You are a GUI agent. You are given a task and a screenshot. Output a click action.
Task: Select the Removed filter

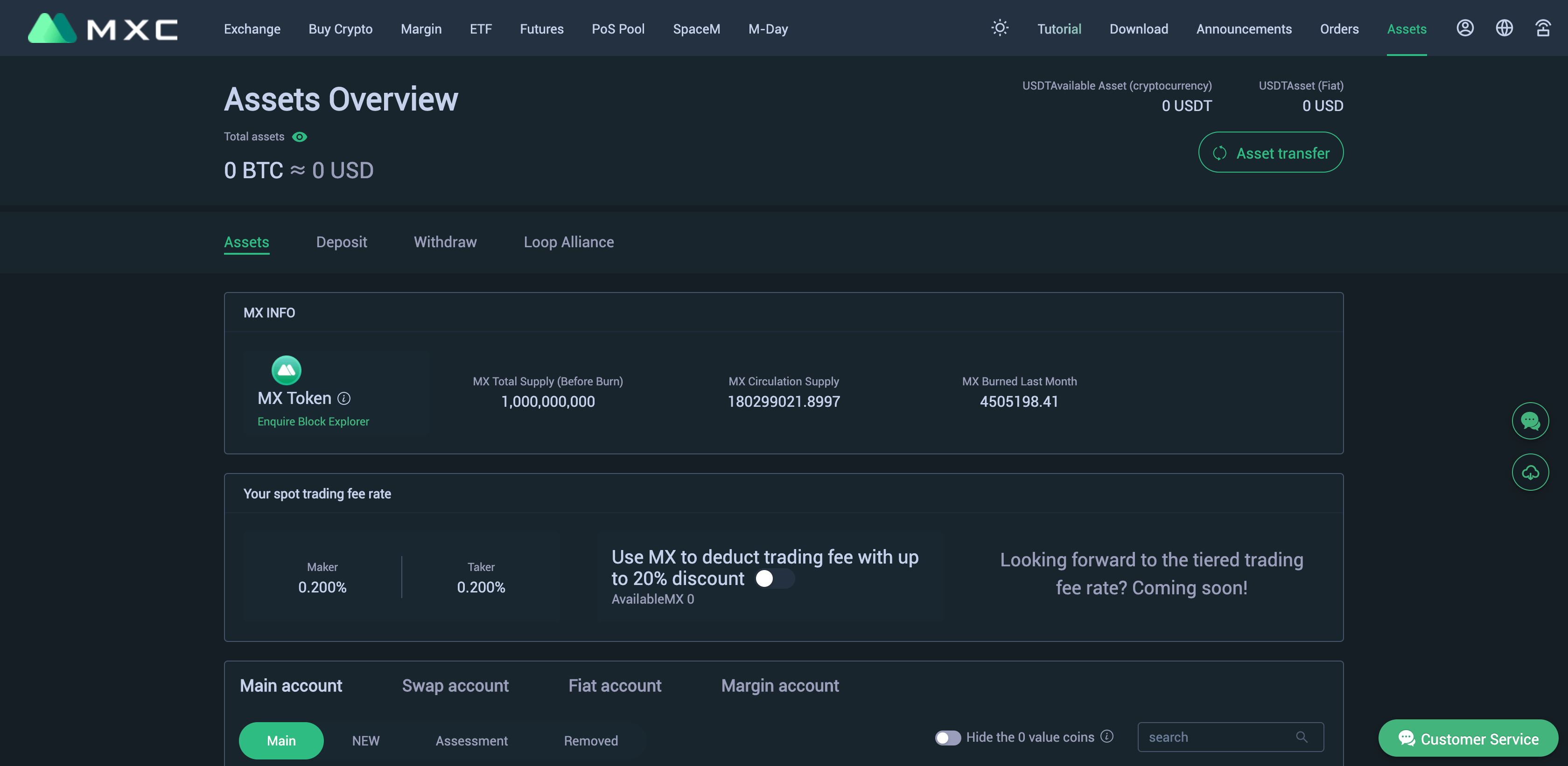pos(590,740)
